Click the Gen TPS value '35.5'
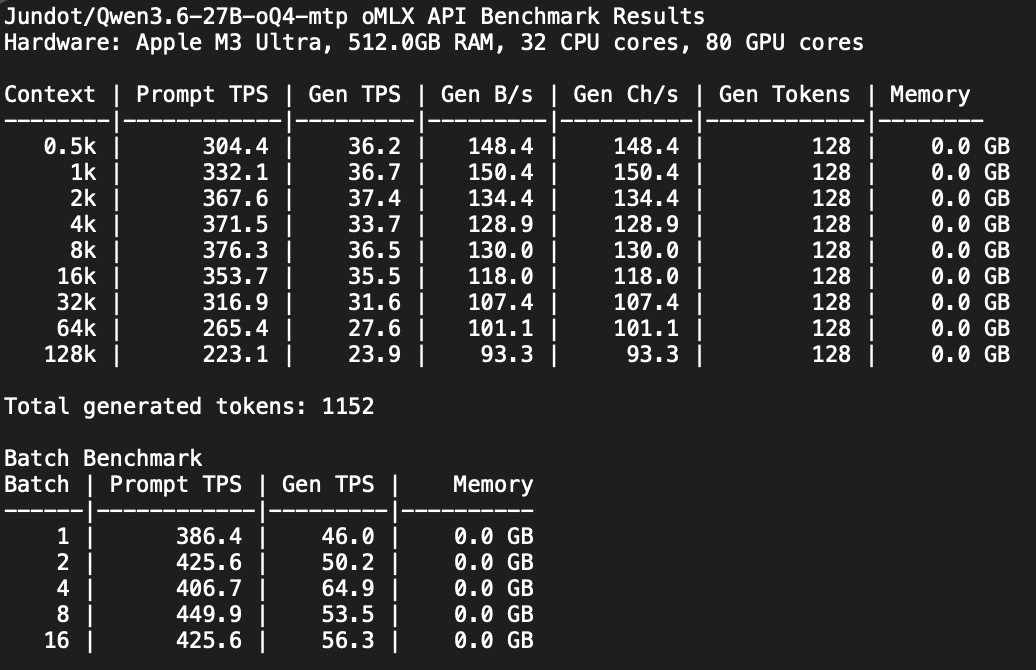Image resolution: width=1036 pixels, height=670 pixels. (x=374, y=276)
